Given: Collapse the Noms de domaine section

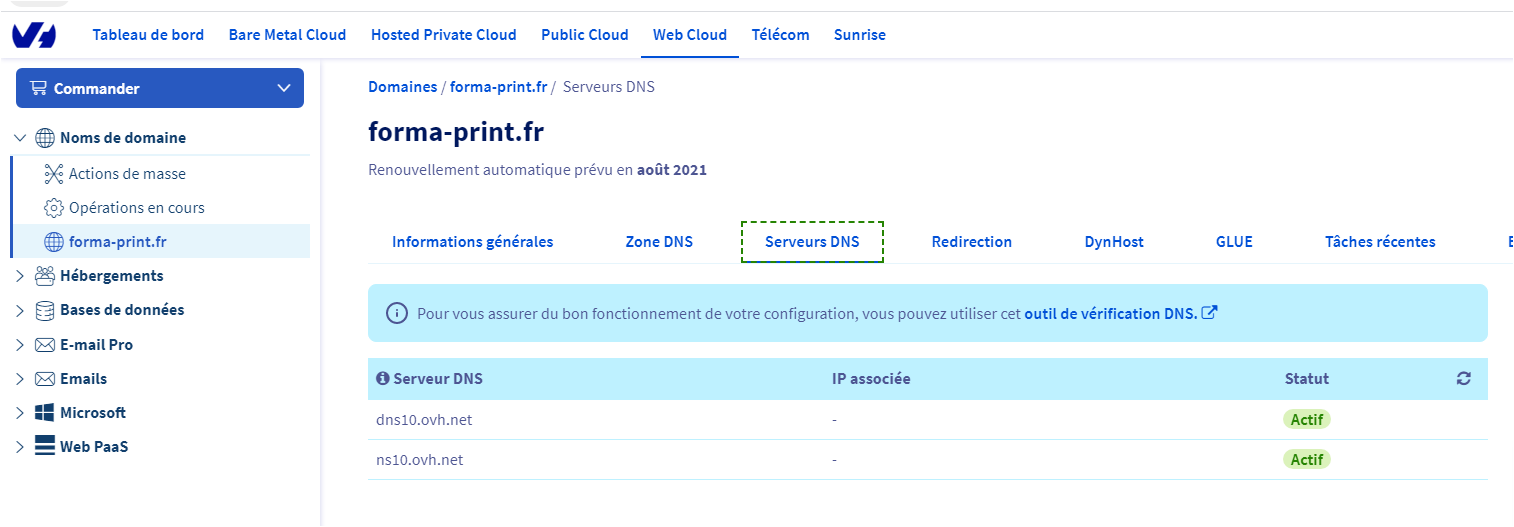Looking at the screenshot, I should click(x=20, y=138).
